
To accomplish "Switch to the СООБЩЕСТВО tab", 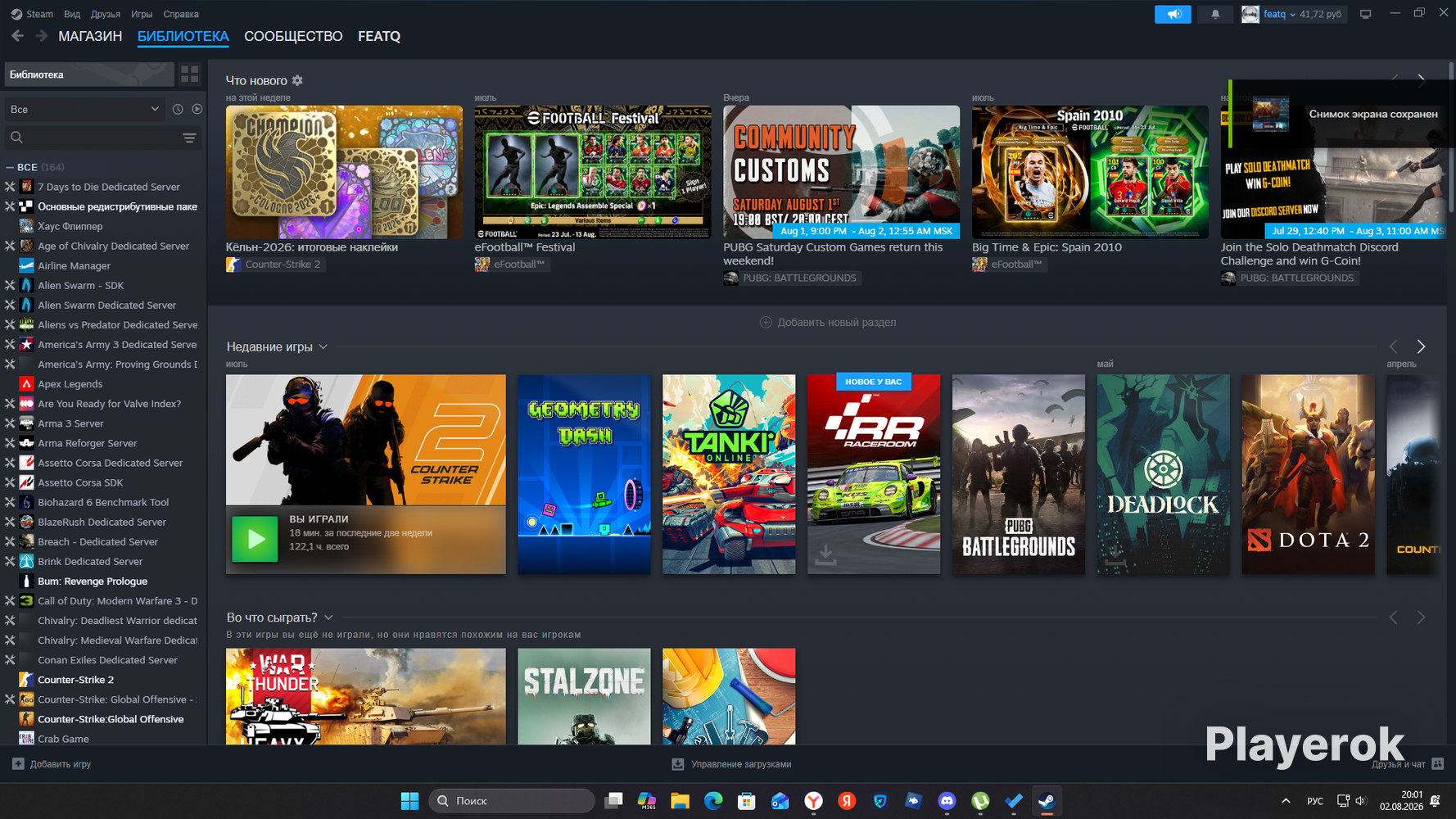I will click(x=293, y=36).
